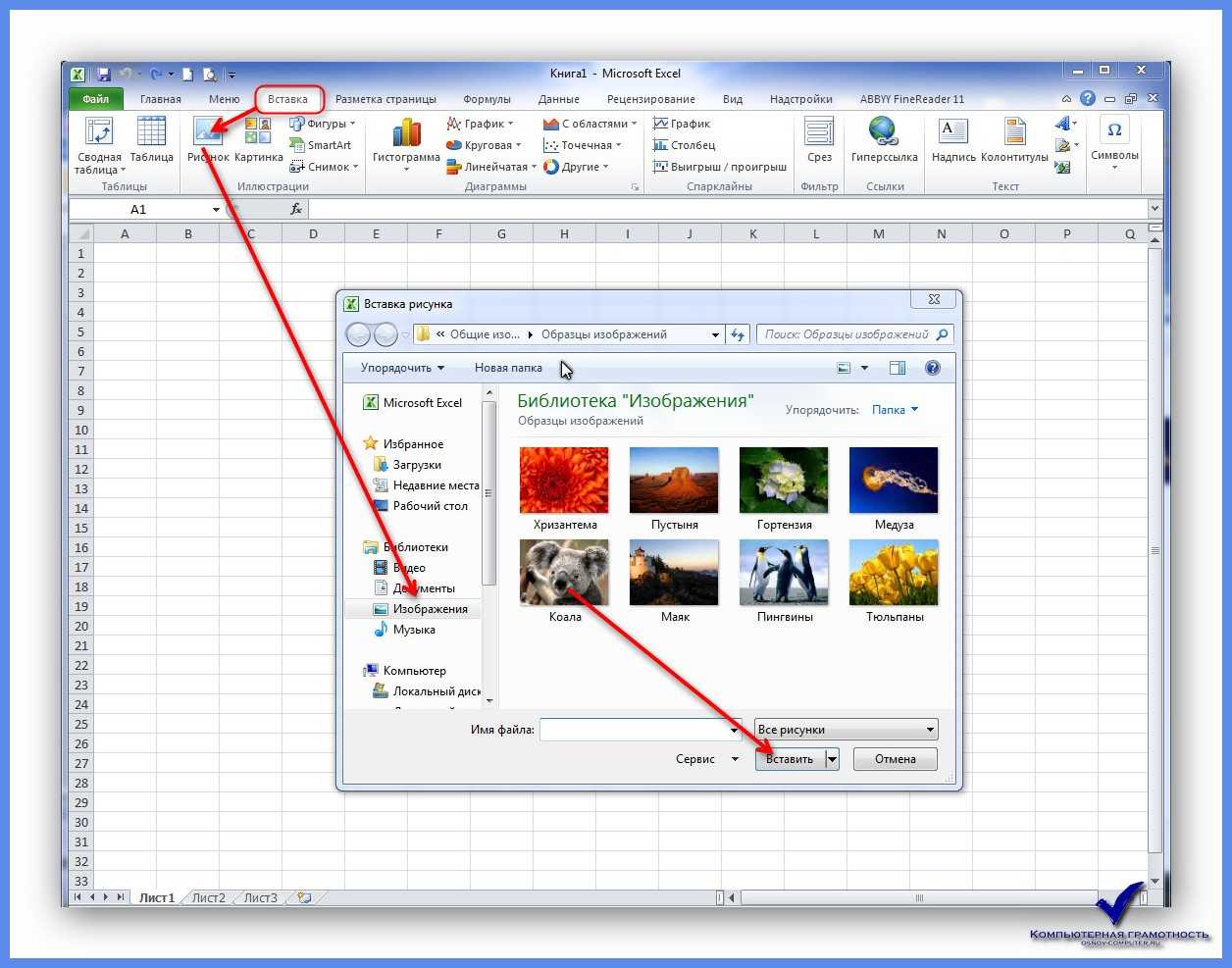Open the Упорядочить menu in the dialog

click(x=402, y=368)
